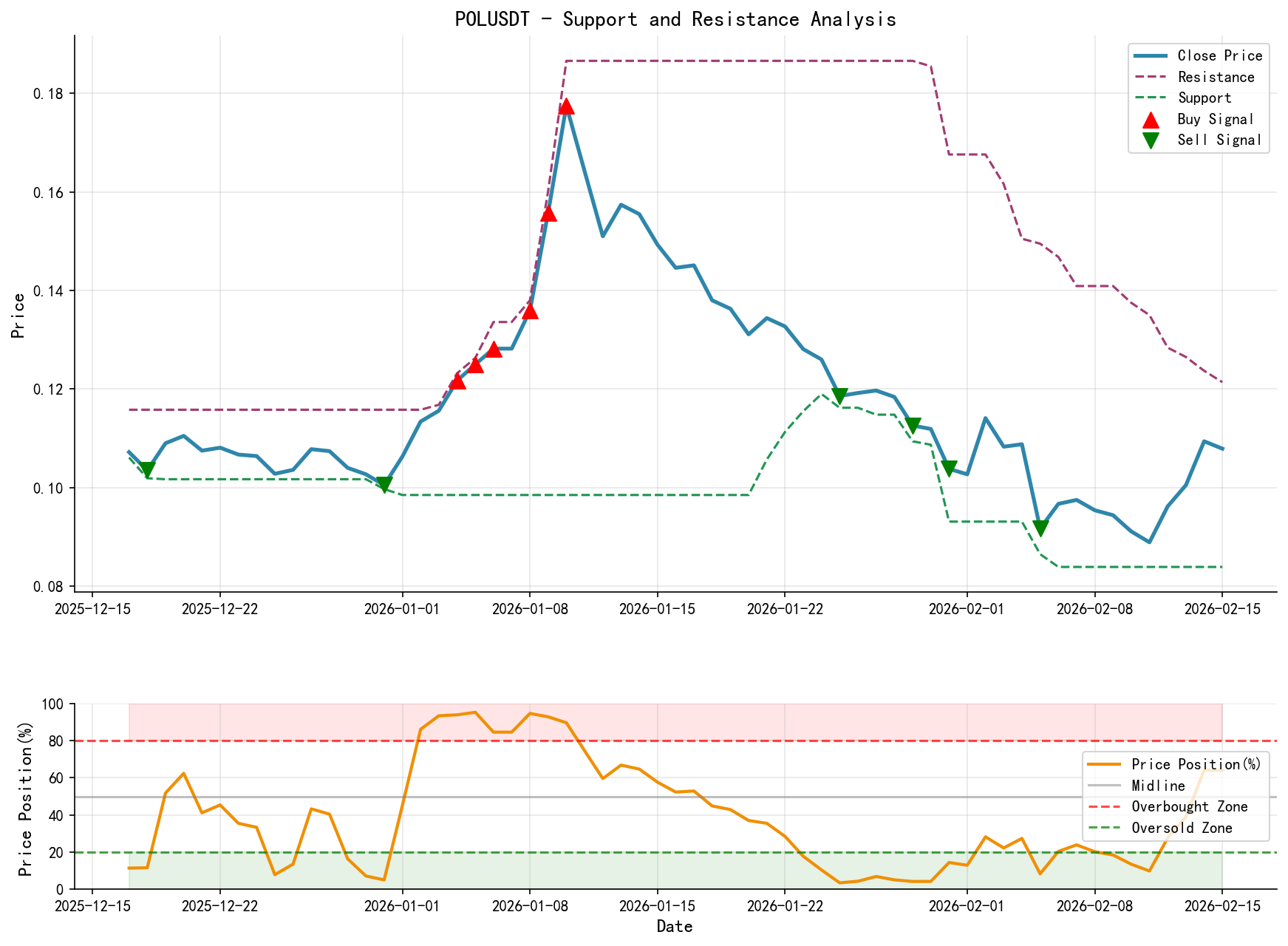
Task: Click the first green Sell Signal marker
Action: pyautogui.click(x=147, y=469)
